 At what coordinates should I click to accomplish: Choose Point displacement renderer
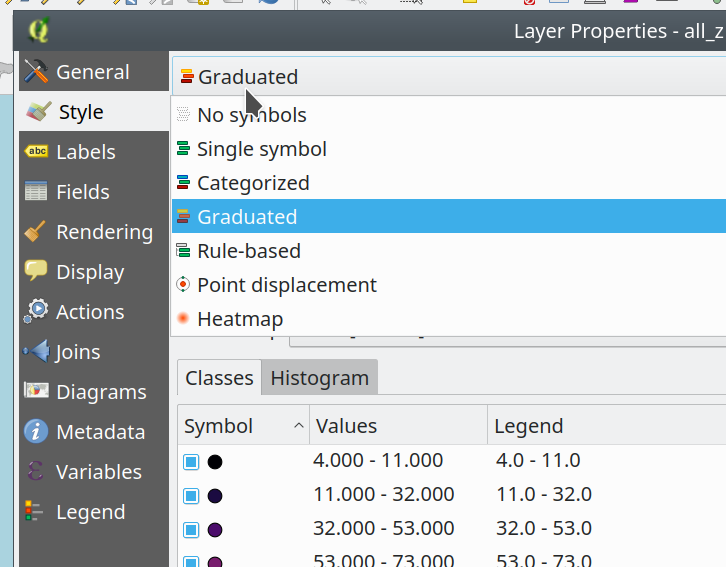pos(449,285)
